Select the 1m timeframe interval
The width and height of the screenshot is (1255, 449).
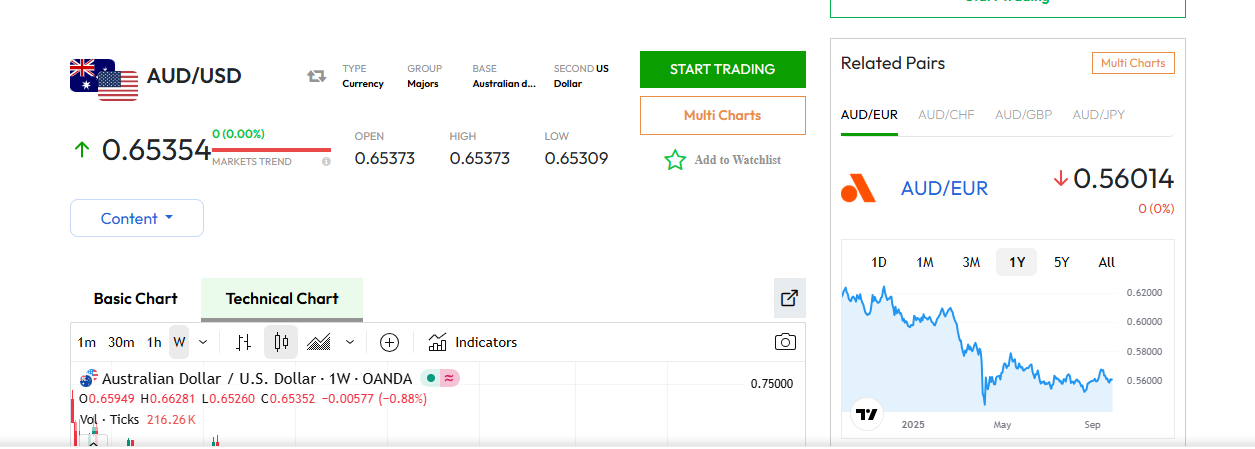pos(87,342)
